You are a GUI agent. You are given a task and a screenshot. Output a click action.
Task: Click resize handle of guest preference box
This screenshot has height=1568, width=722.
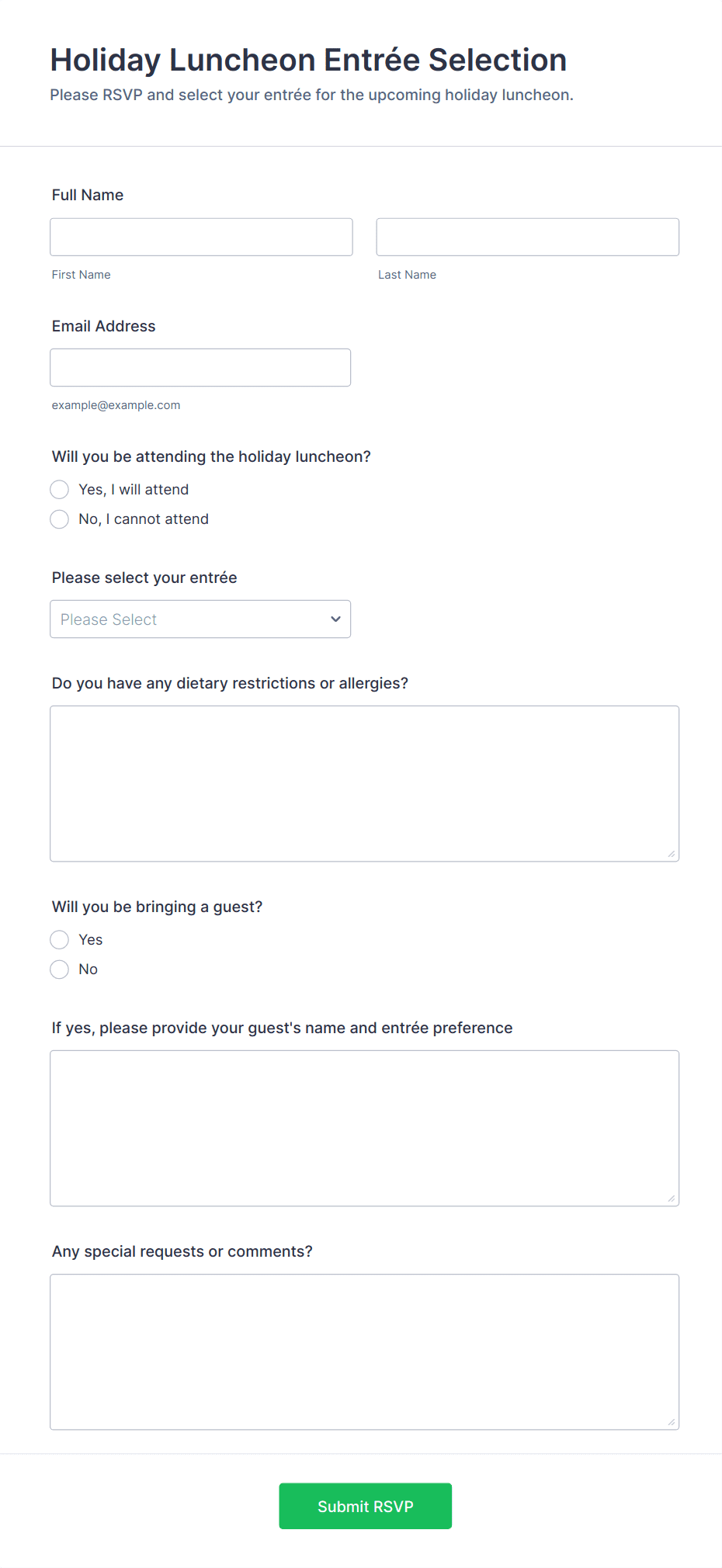pos(672,1199)
